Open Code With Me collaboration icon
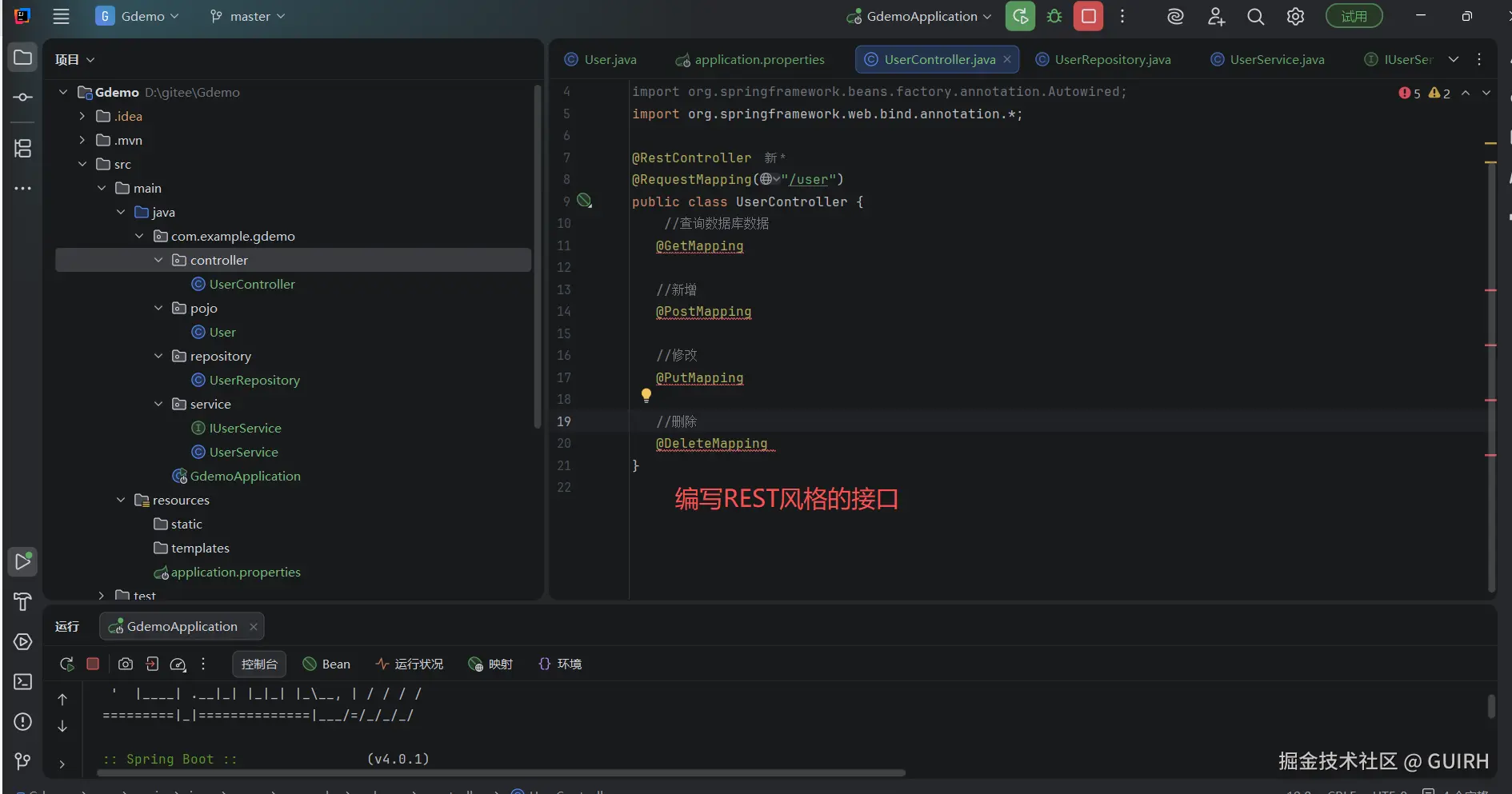1512x794 pixels. click(x=1216, y=16)
